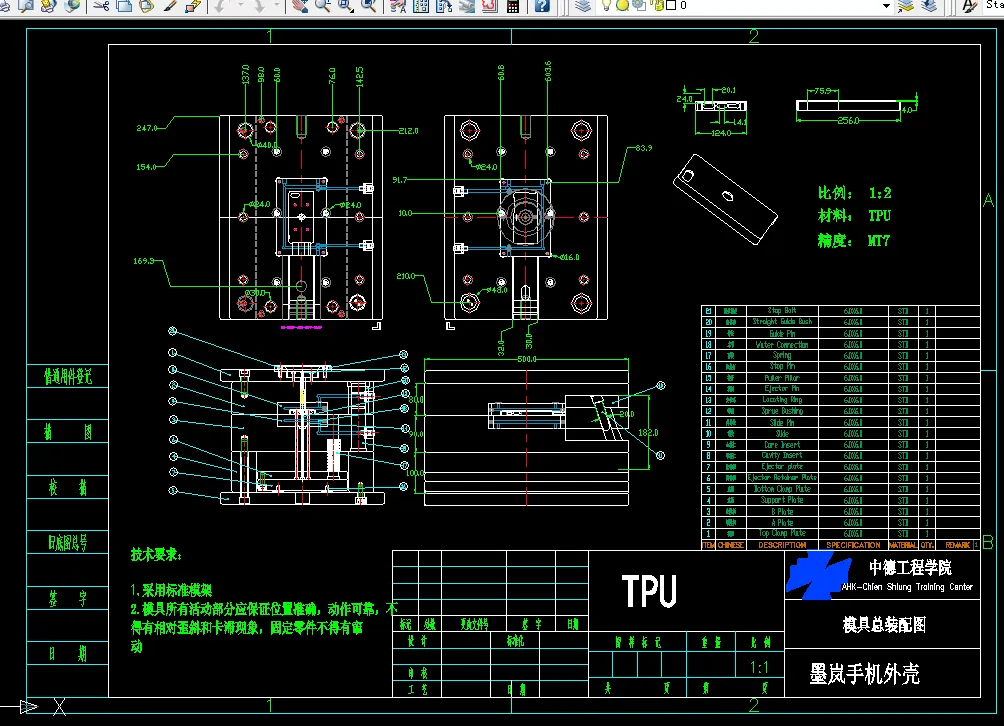Paste from clipboard icon
This screenshot has width=1004, height=726.
tap(147, 6)
